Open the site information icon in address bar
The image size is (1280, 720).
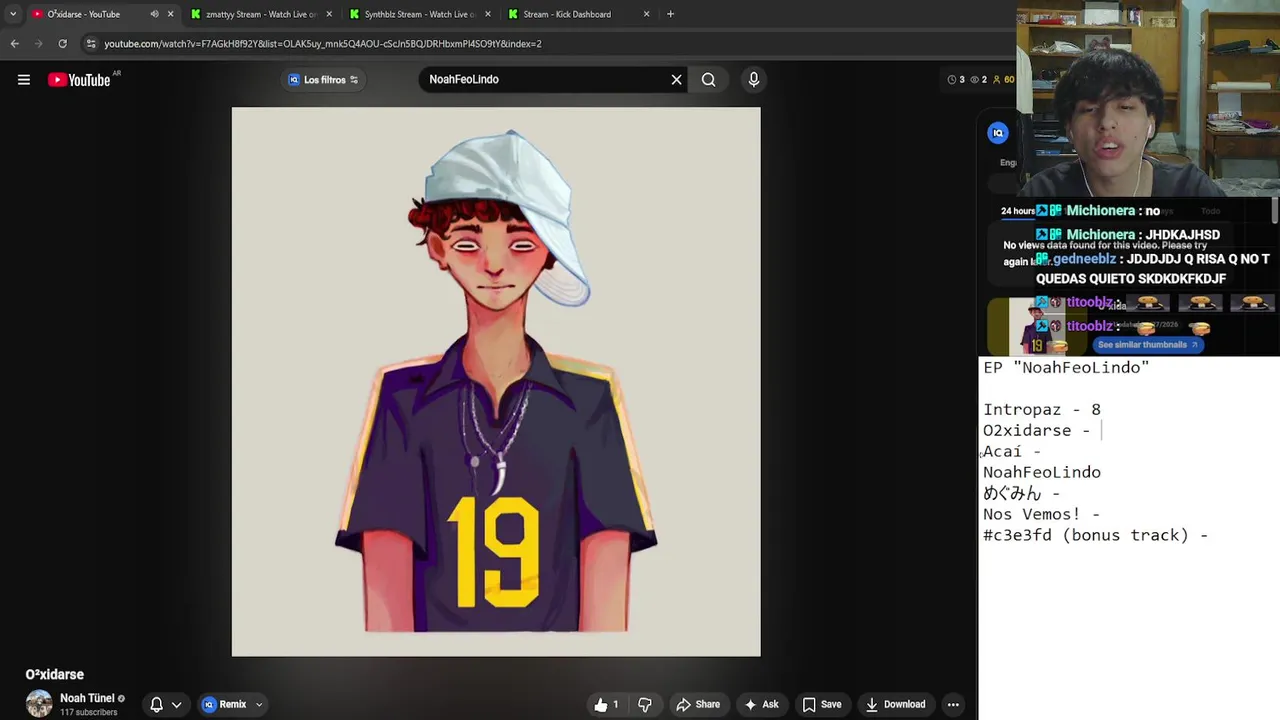coord(91,44)
